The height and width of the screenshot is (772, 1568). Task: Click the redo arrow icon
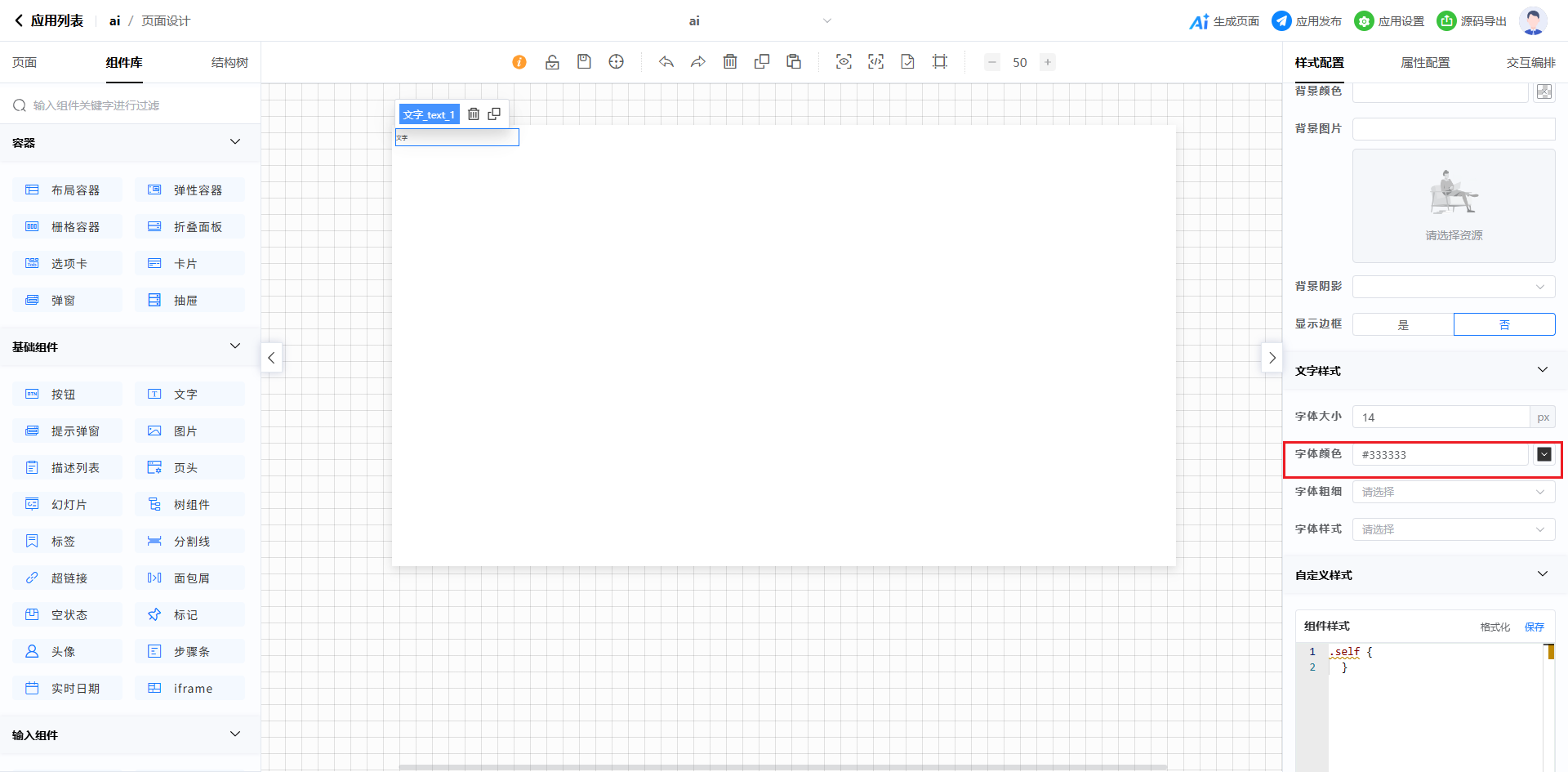coord(697,62)
